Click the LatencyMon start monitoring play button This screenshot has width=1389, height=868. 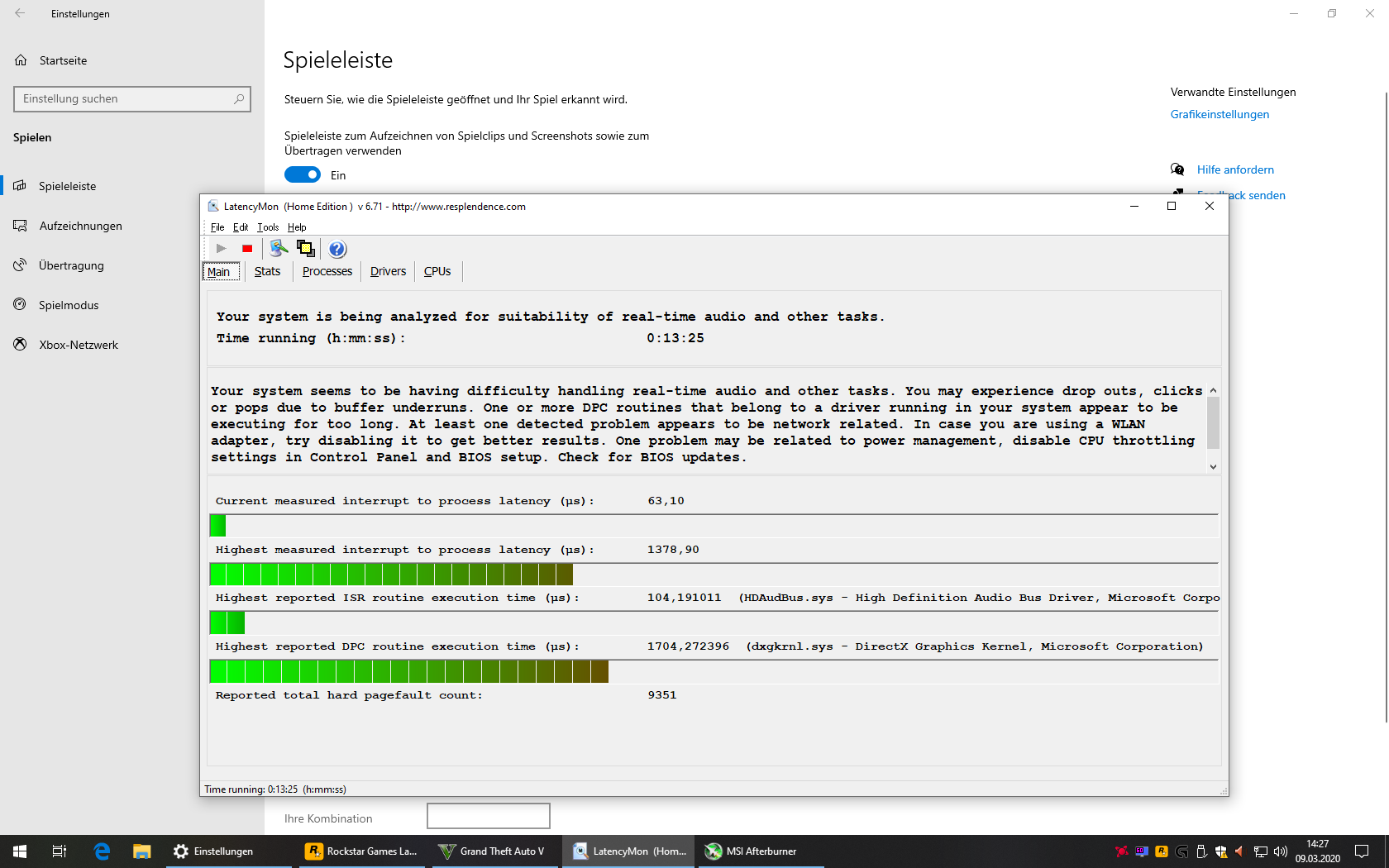click(x=221, y=248)
